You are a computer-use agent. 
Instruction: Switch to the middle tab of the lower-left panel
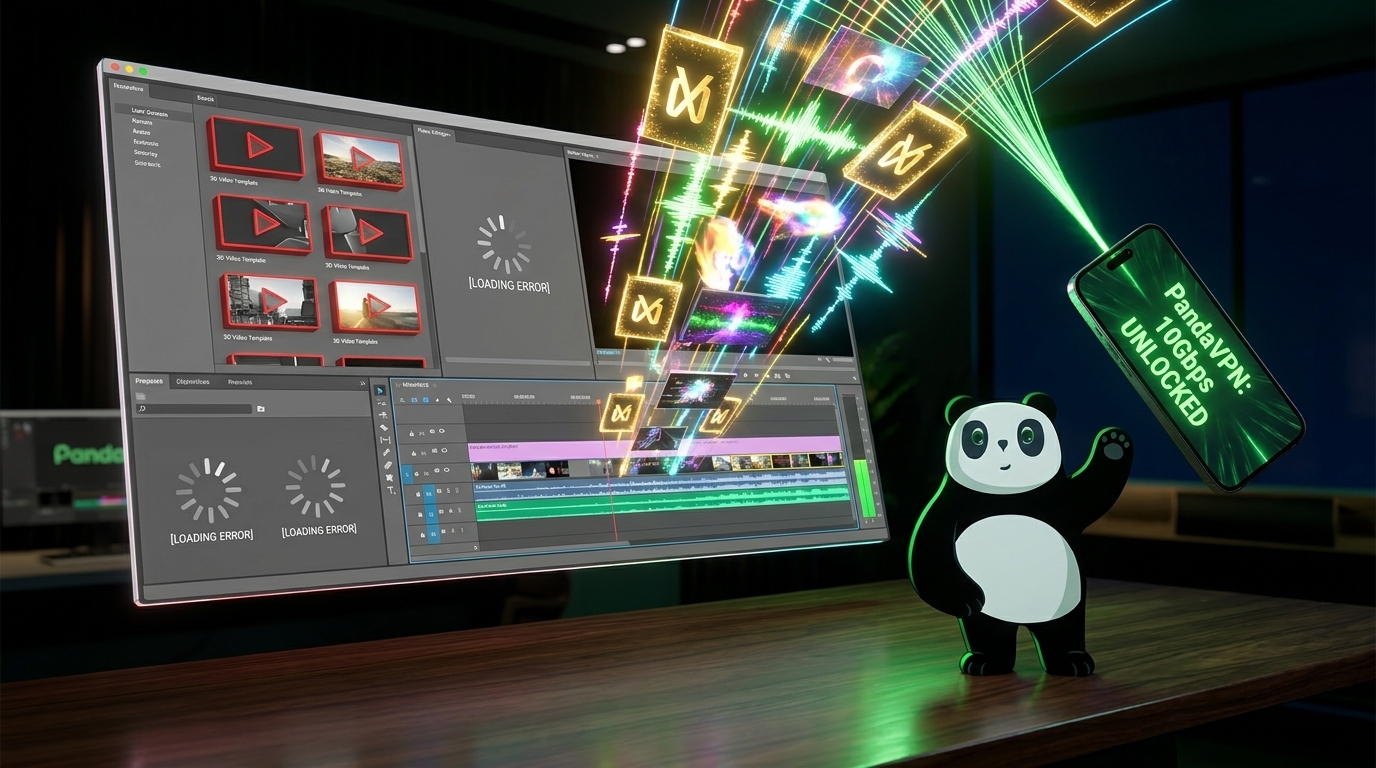click(192, 381)
